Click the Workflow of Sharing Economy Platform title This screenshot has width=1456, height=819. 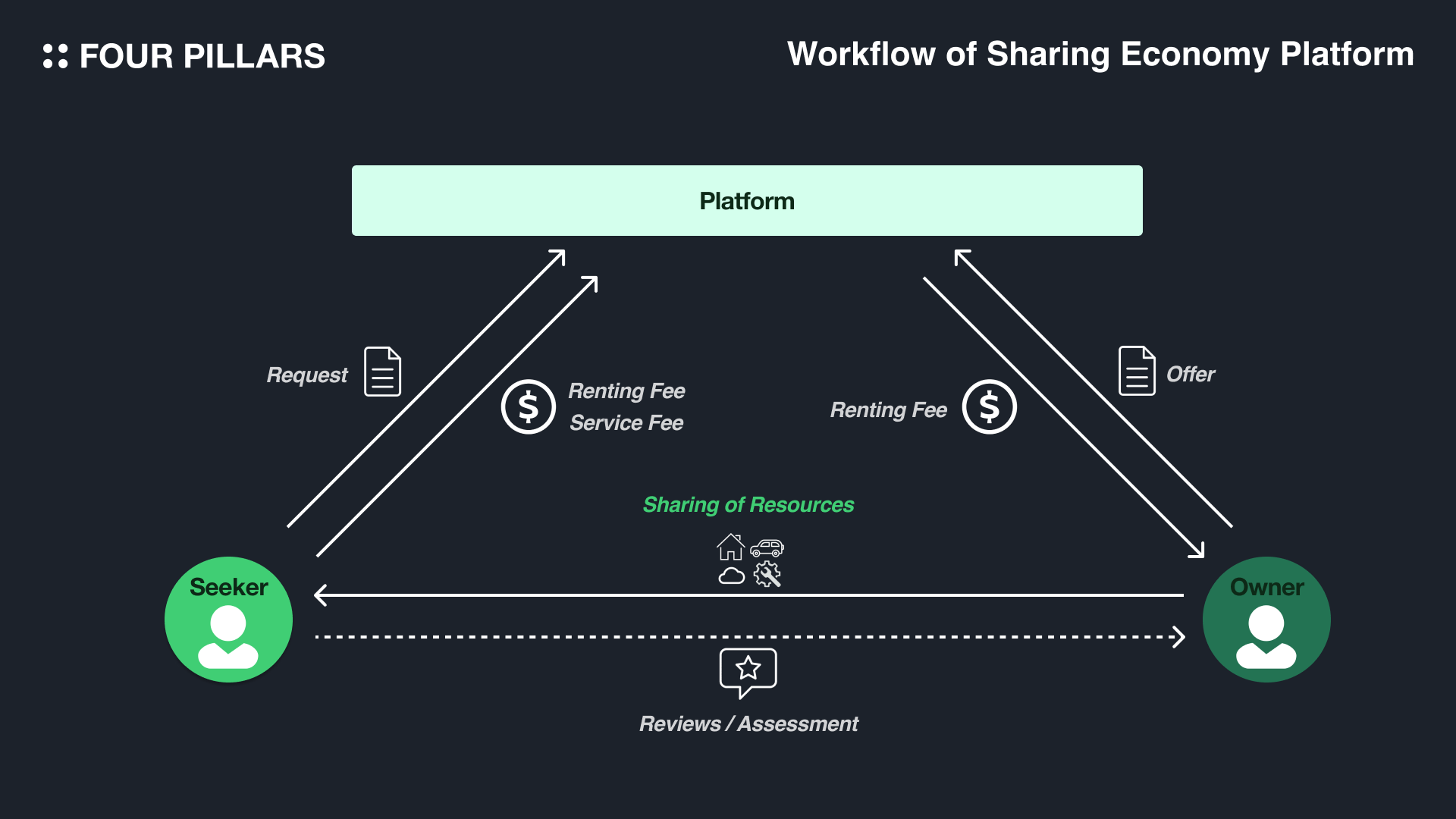point(1100,55)
